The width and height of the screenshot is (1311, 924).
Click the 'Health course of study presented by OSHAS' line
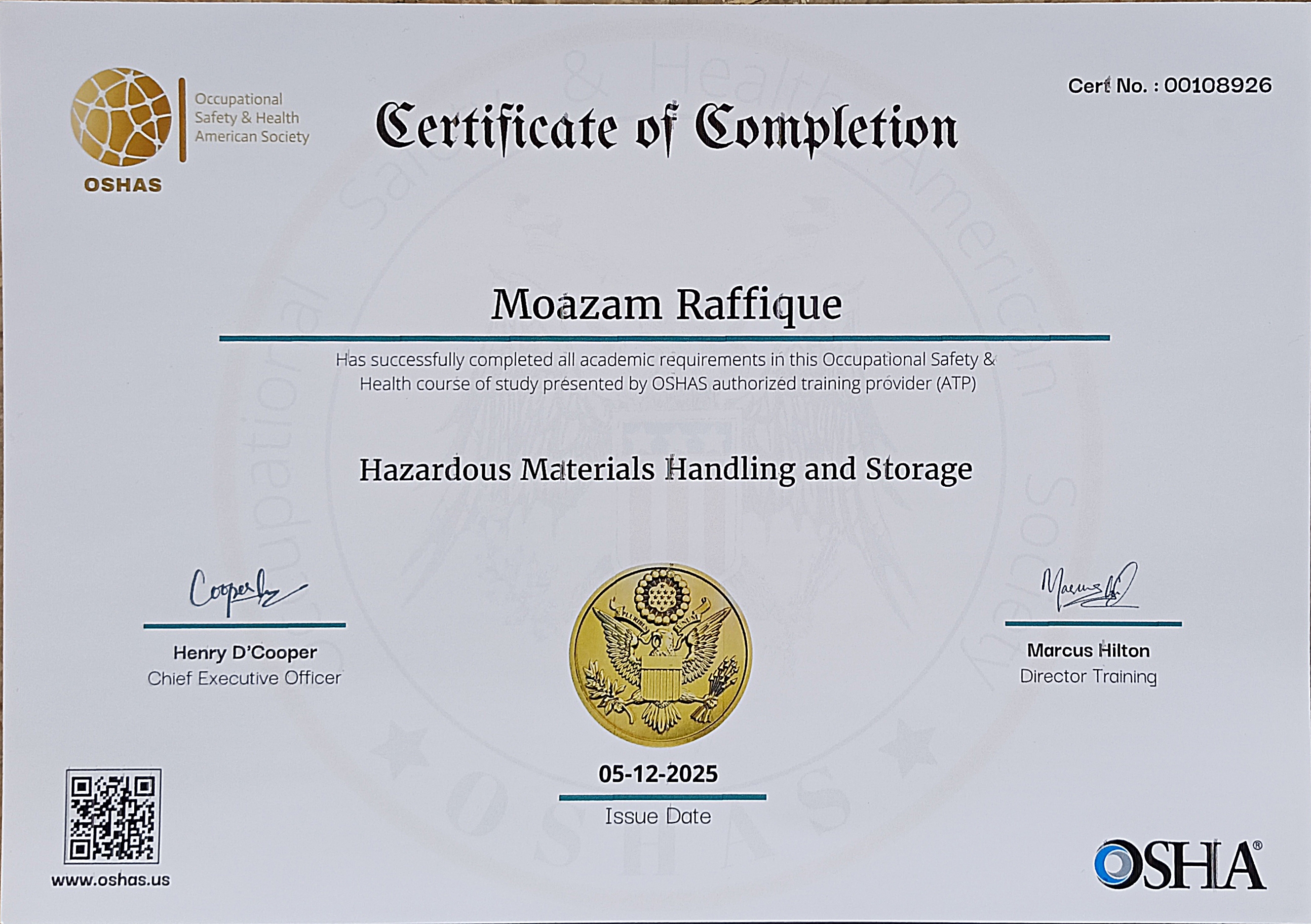click(667, 384)
